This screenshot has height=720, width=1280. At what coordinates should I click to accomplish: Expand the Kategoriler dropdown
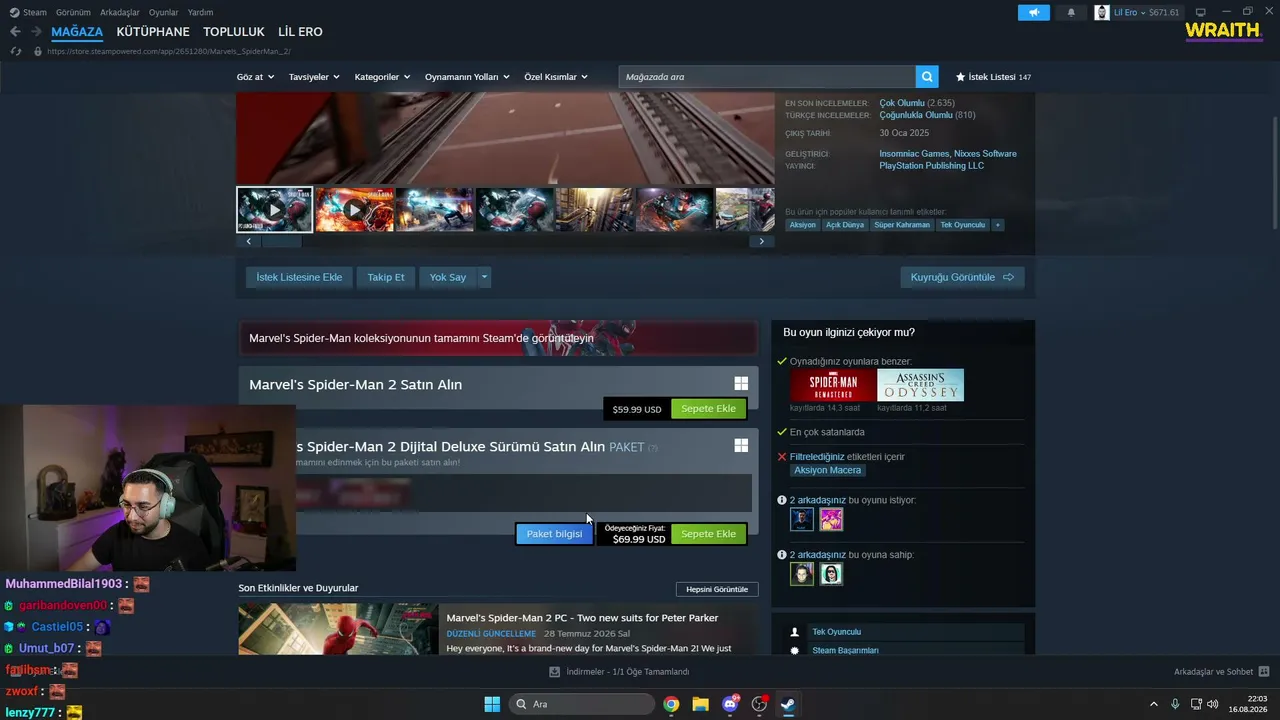click(x=382, y=77)
